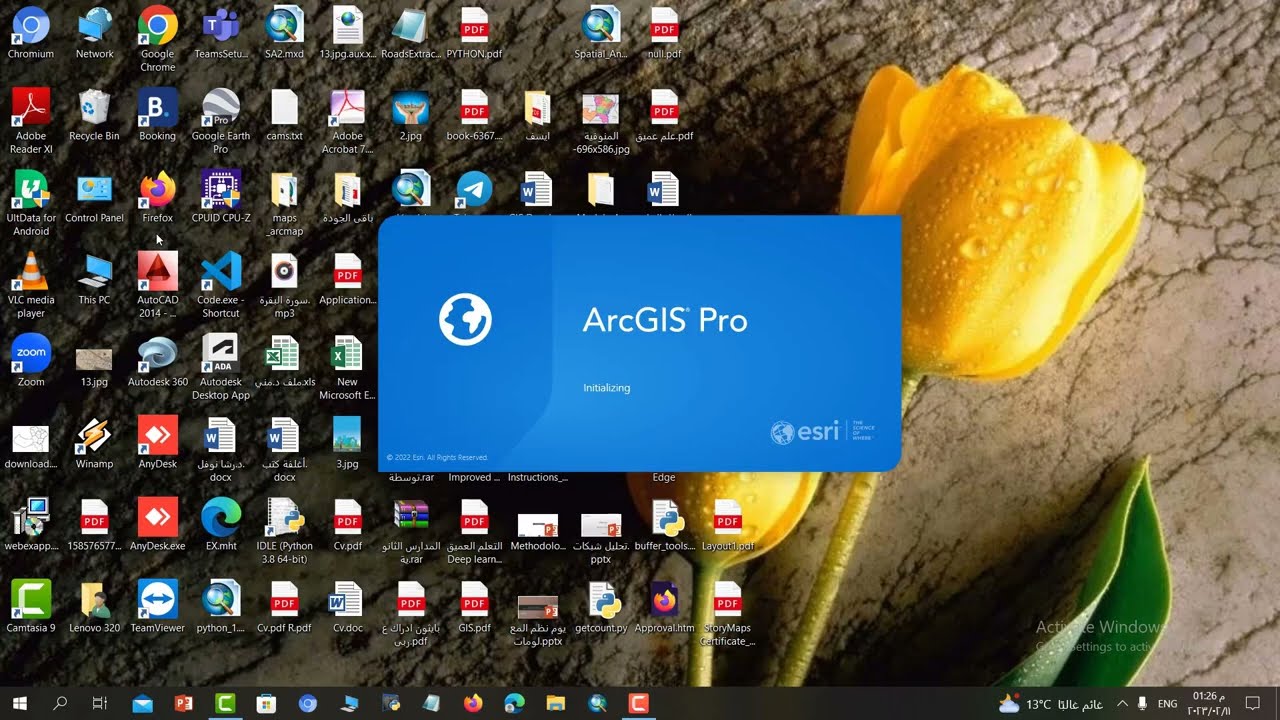
Task: Launch Camtasia 9 desktop shortcut
Action: [31, 607]
